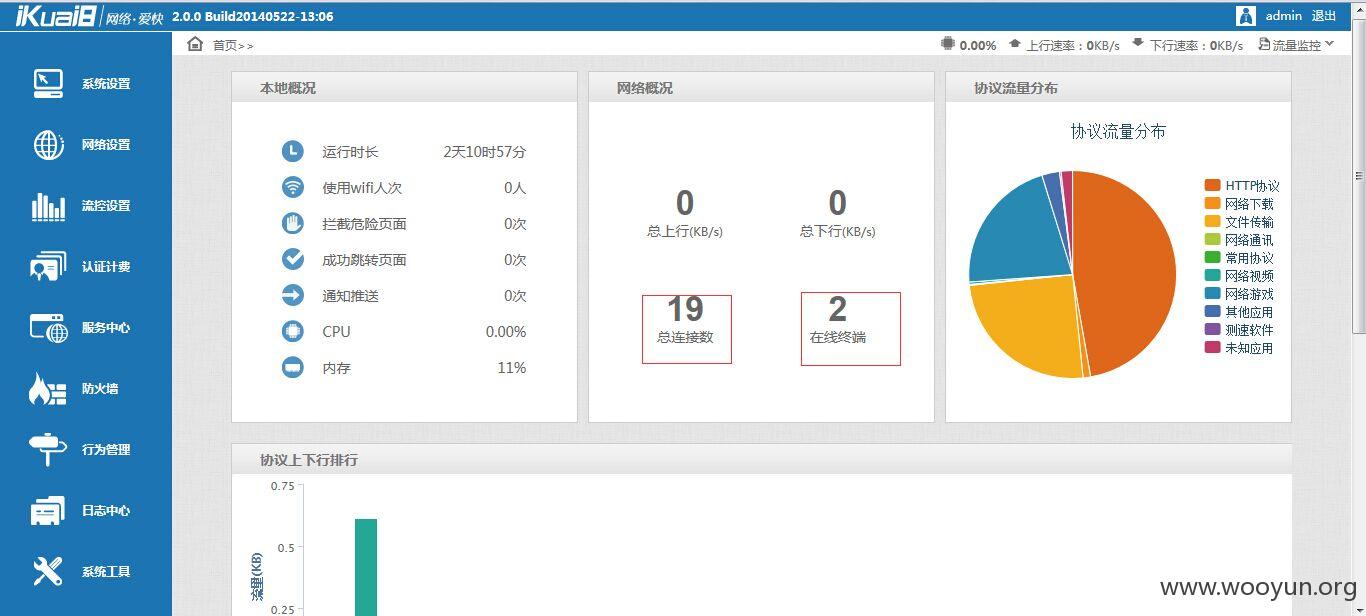Image resolution: width=1366 pixels, height=616 pixels.
Task: Click the chip icon beside CPU row
Action: coord(292,332)
